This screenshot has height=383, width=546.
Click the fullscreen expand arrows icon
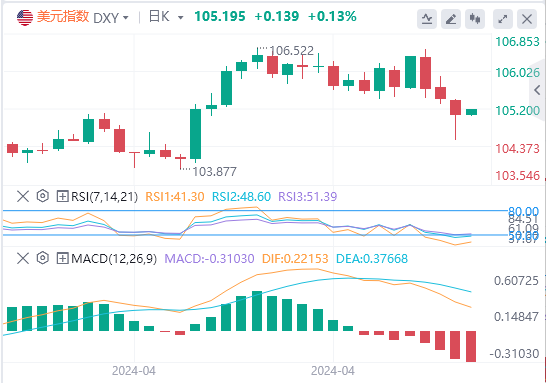[x=503, y=19]
